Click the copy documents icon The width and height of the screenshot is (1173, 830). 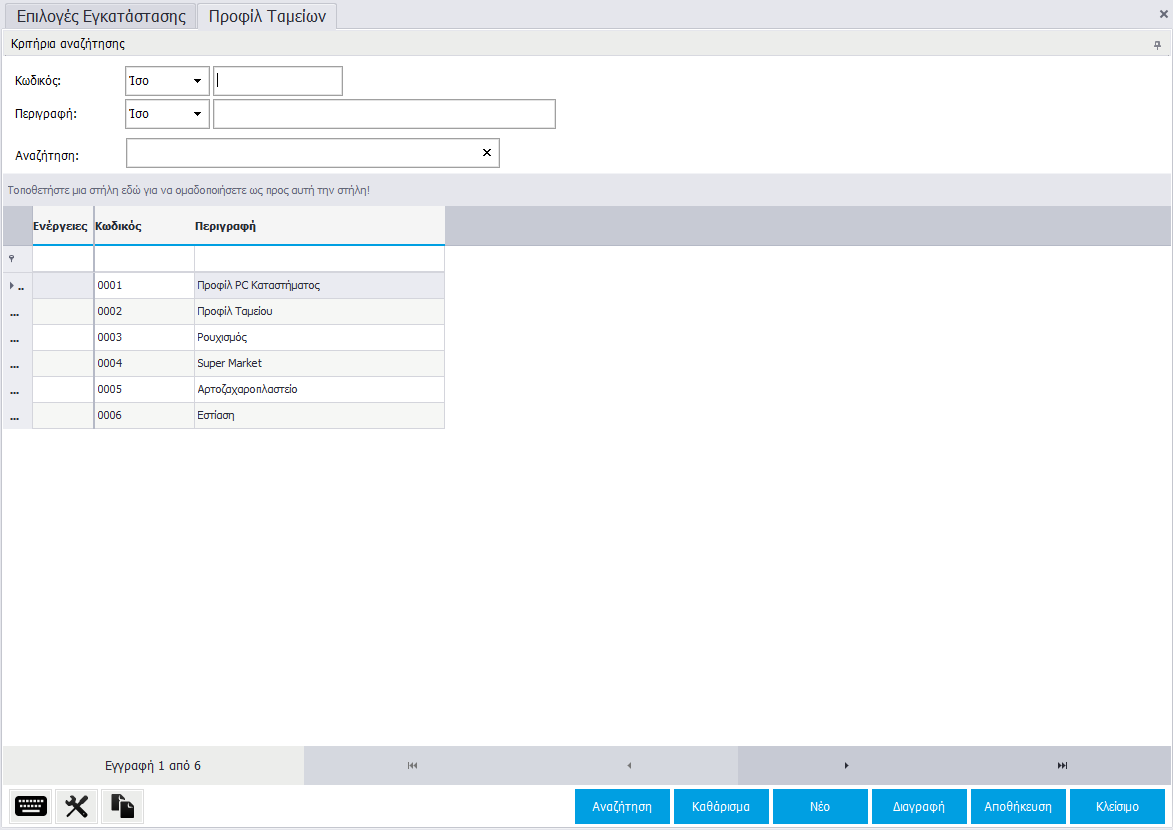tap(122, 806)
